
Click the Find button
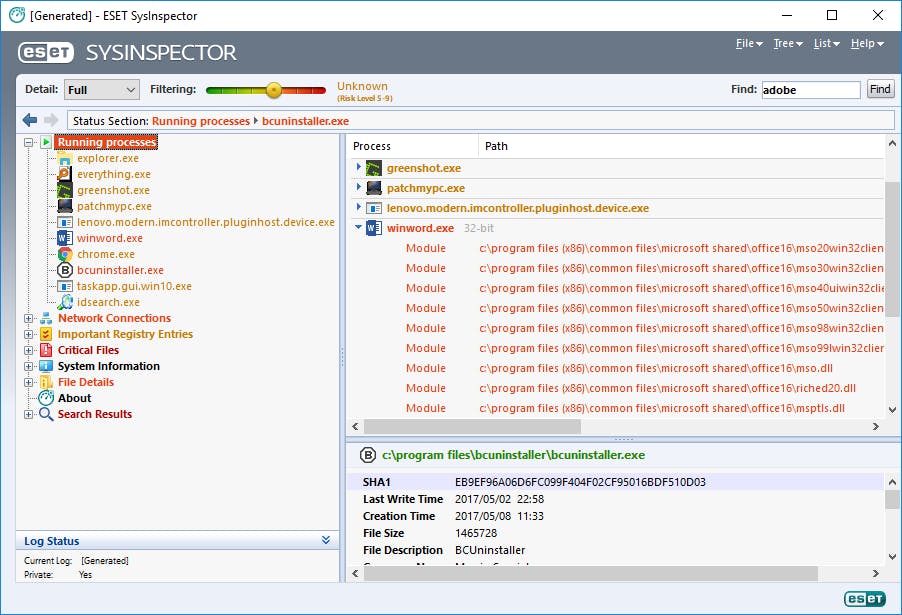tap(880, 90)
